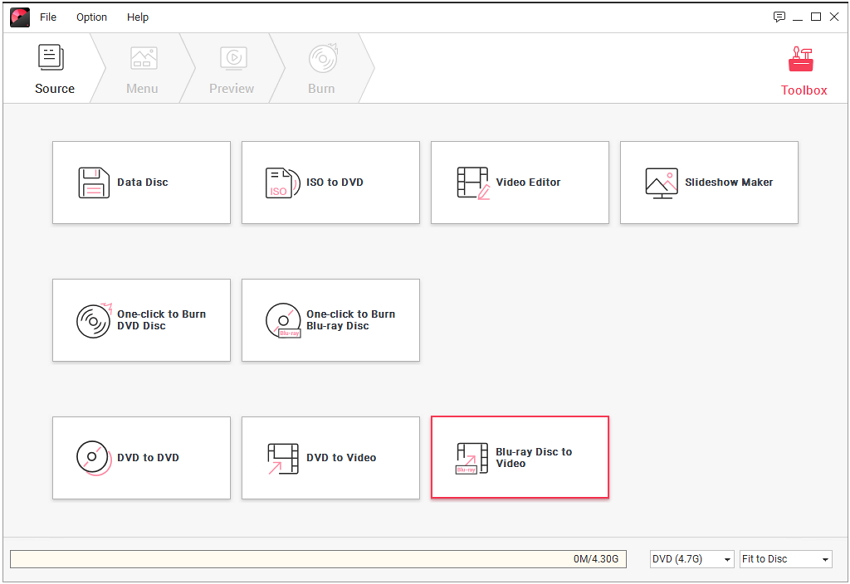Click the app logo in title bar
This screenshot has width=850, height=584.
pos(20,17)
